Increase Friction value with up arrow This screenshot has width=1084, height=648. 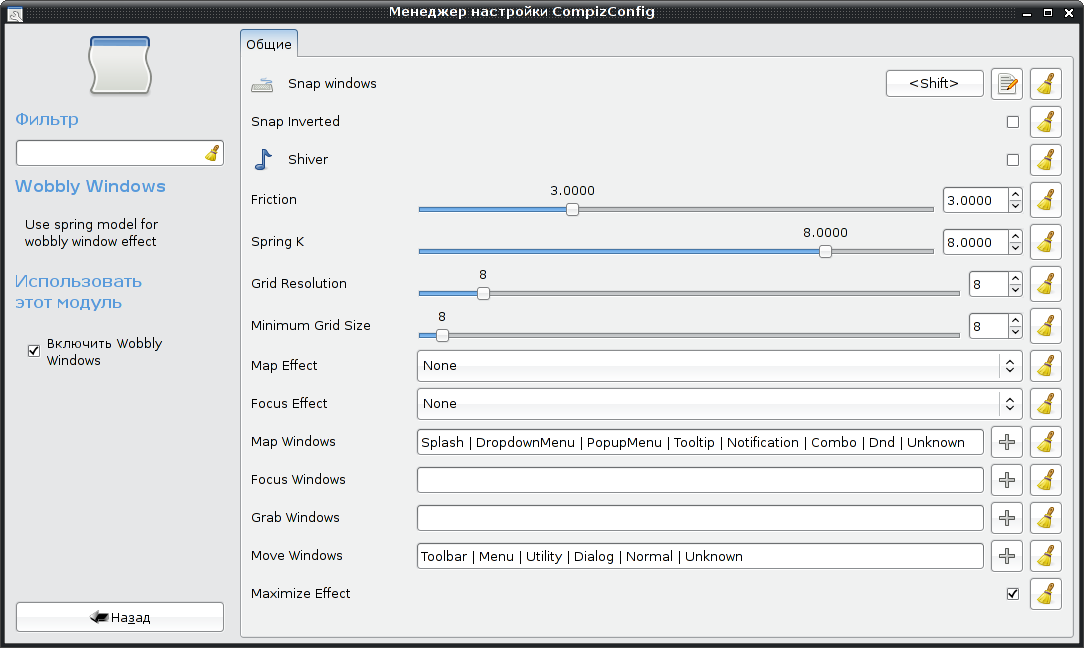(1015, 195)
